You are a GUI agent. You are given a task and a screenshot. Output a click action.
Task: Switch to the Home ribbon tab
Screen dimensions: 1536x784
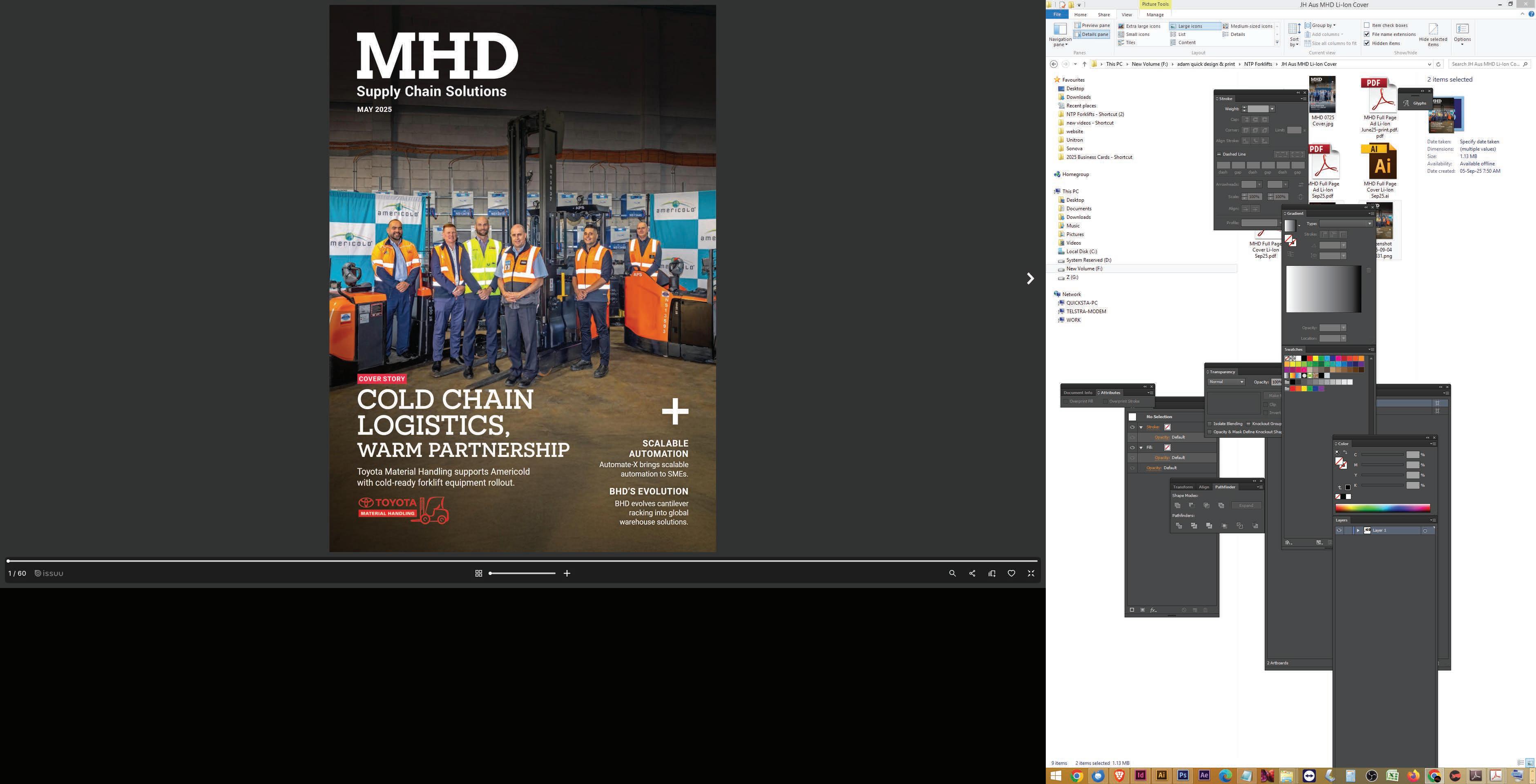[1080, 15]
